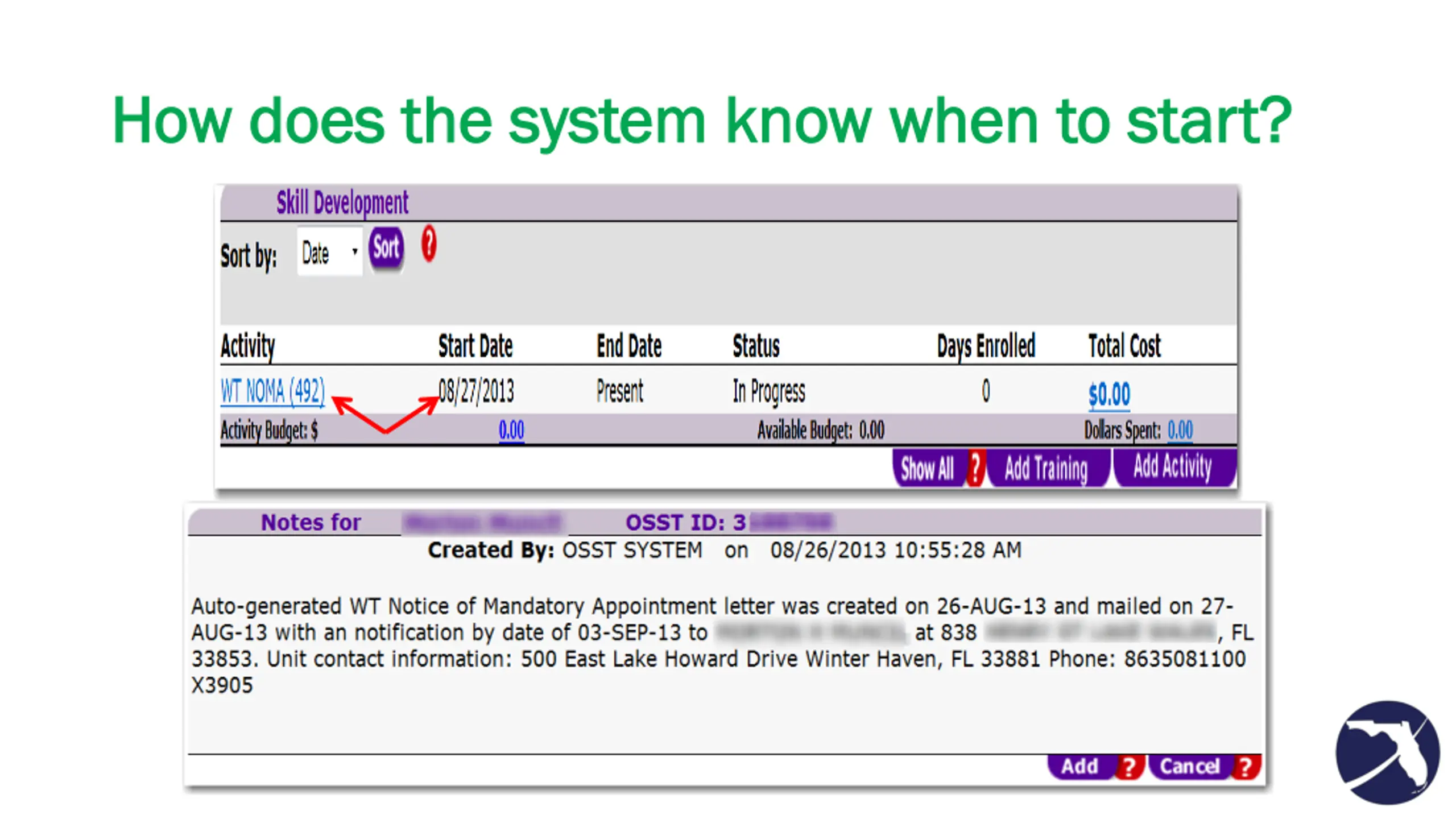
Task: Click the End Date column header
Action: (x=629, y=346)
